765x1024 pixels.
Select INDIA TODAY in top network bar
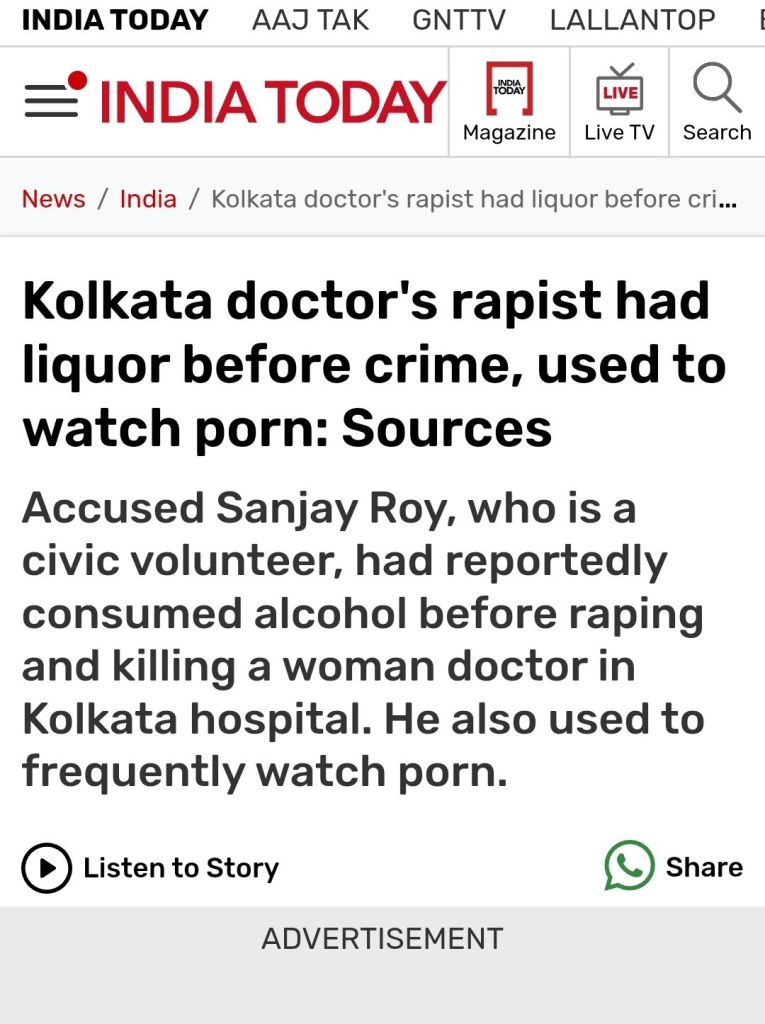coord(115,20)
